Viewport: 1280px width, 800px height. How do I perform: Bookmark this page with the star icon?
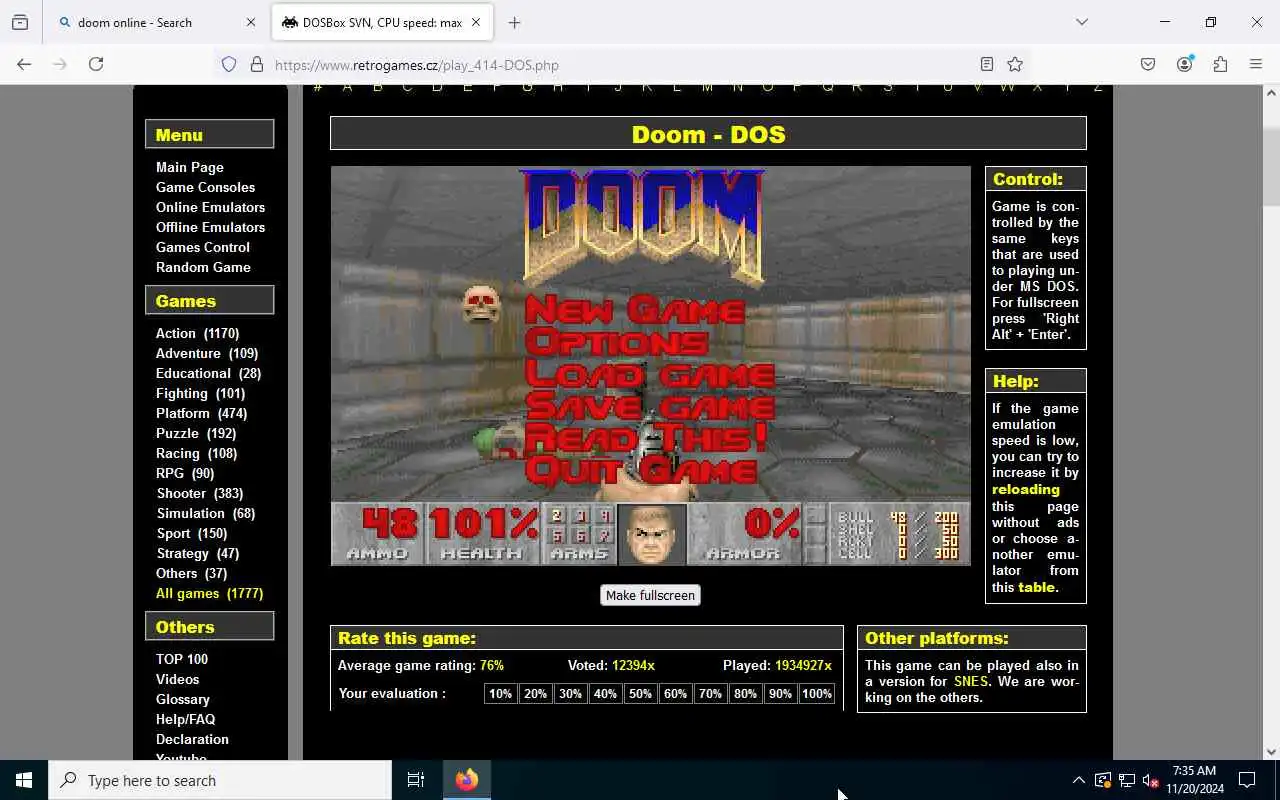pos(1015,64)
